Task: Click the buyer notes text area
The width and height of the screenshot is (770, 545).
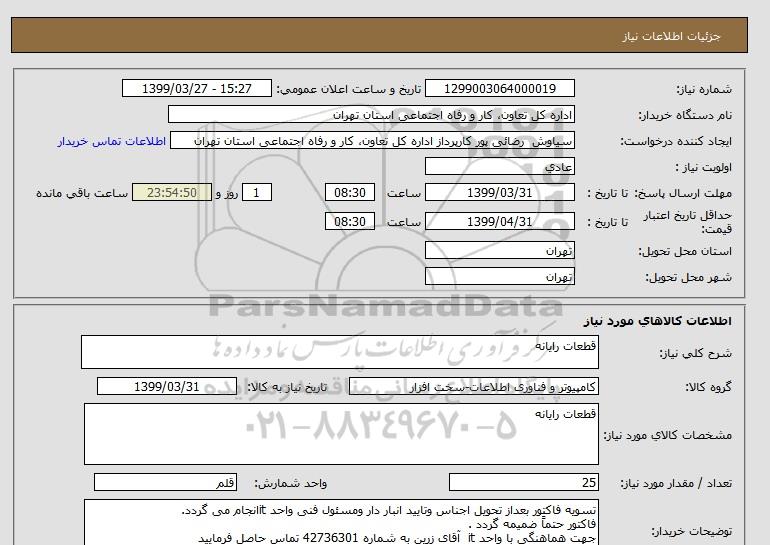Action: (x=341, y=522)
